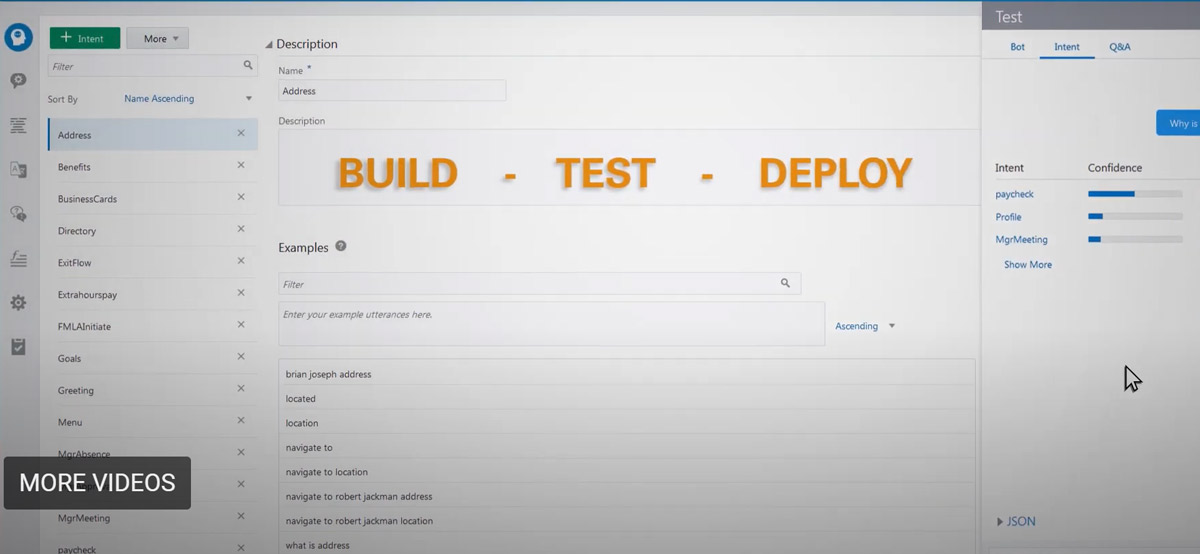The image size is (1200, 554).
Task: Delete the Greeting intent
Action: (241, 389)
